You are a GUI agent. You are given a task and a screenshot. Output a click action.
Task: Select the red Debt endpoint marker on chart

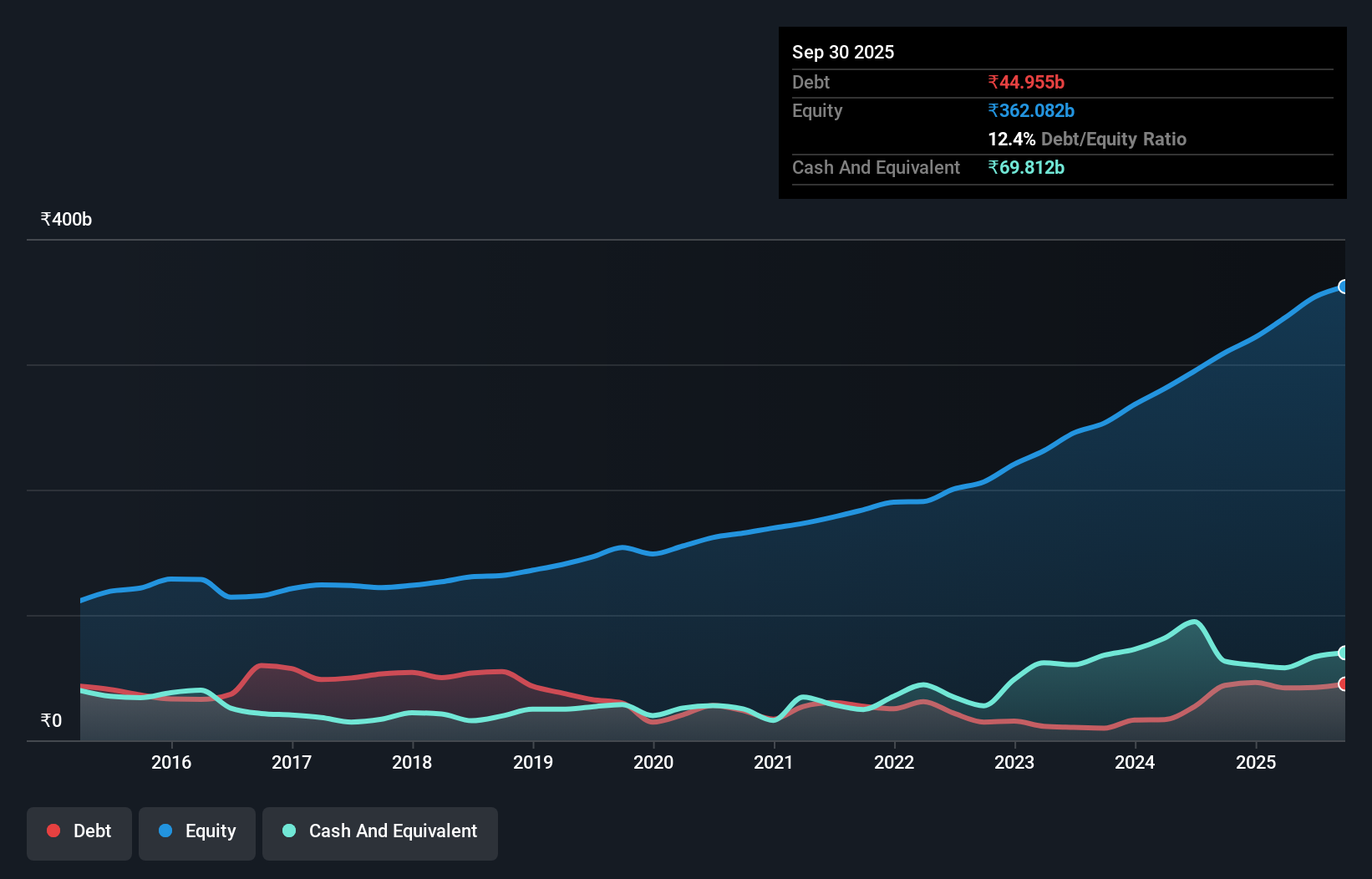(1344, 684)
